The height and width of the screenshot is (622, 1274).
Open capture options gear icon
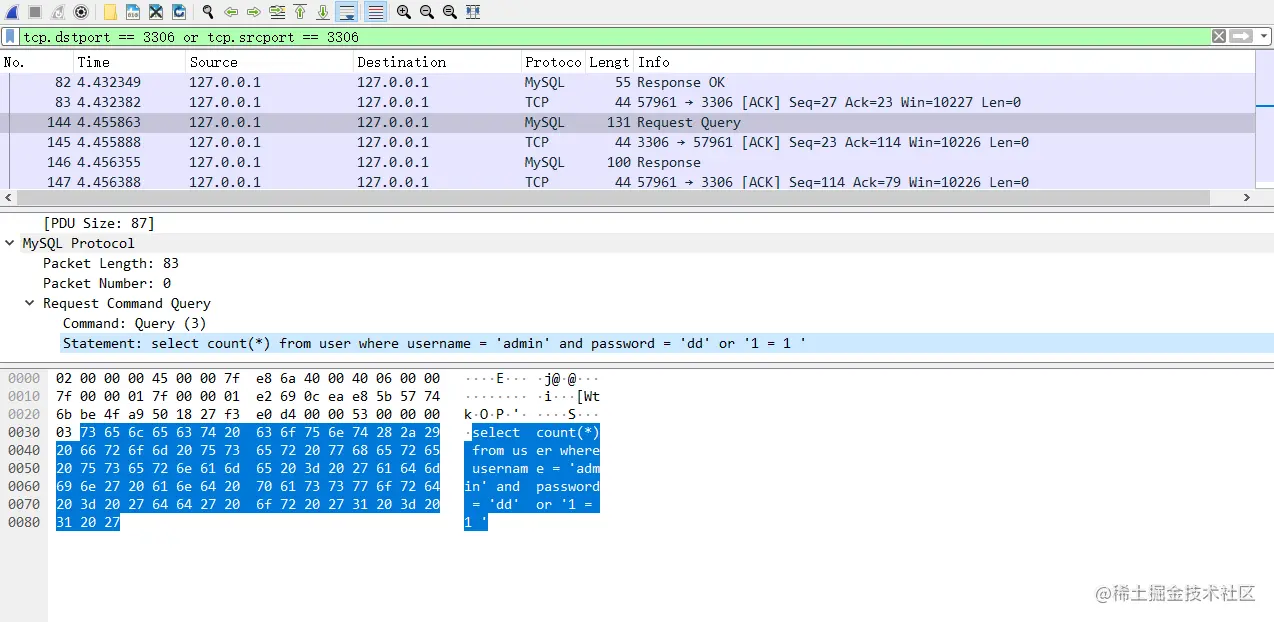(81, 12)
